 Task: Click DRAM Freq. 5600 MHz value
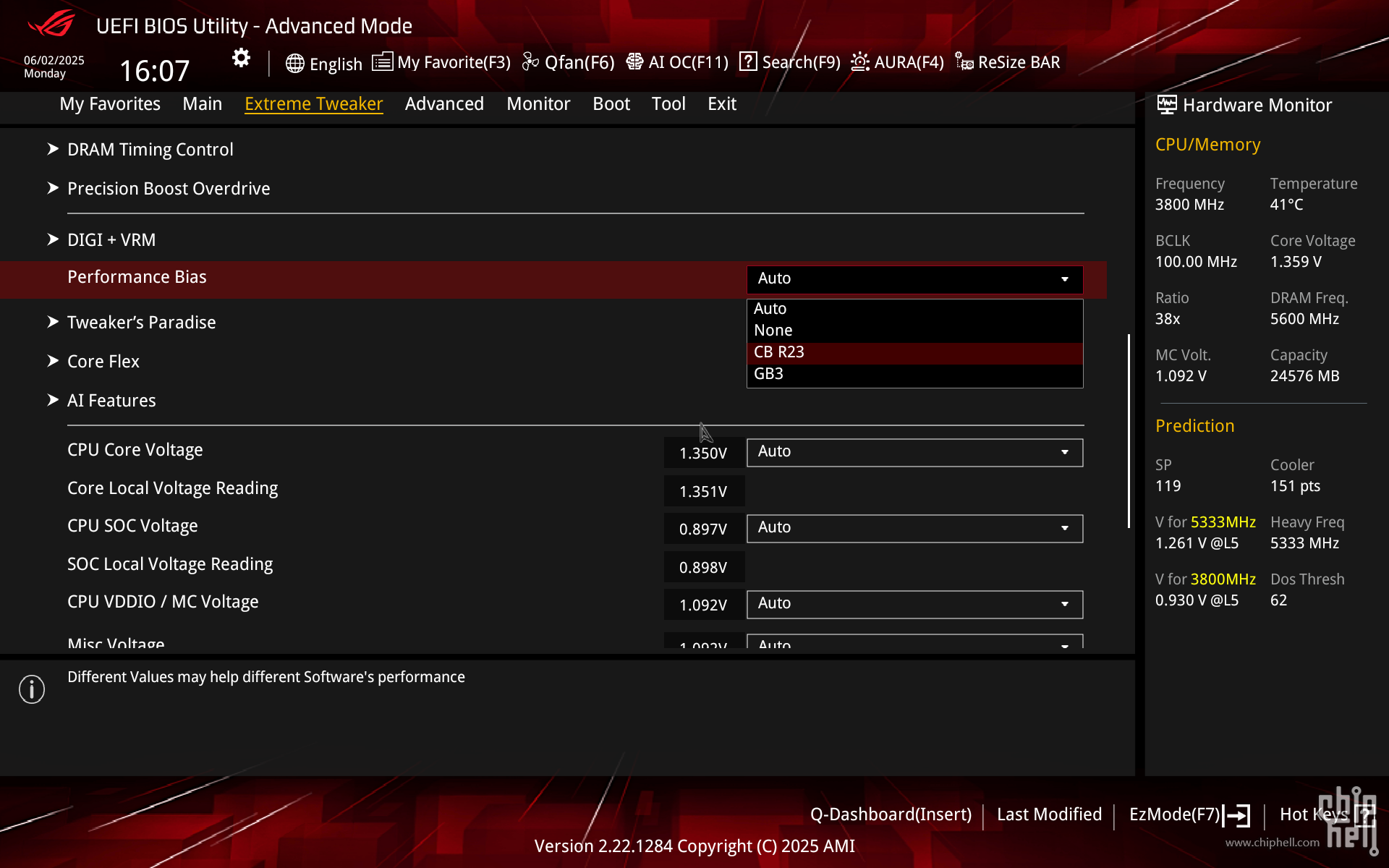pyautogui.click(x=1304, y=319)
